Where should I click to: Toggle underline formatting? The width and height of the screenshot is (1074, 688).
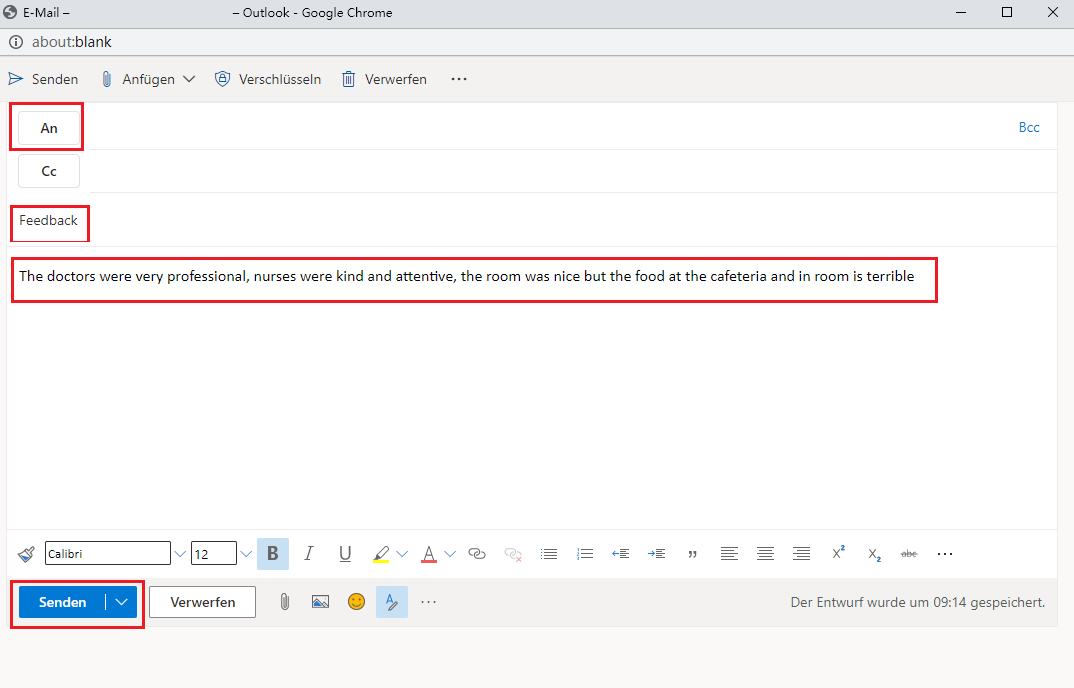pos(345,554)
